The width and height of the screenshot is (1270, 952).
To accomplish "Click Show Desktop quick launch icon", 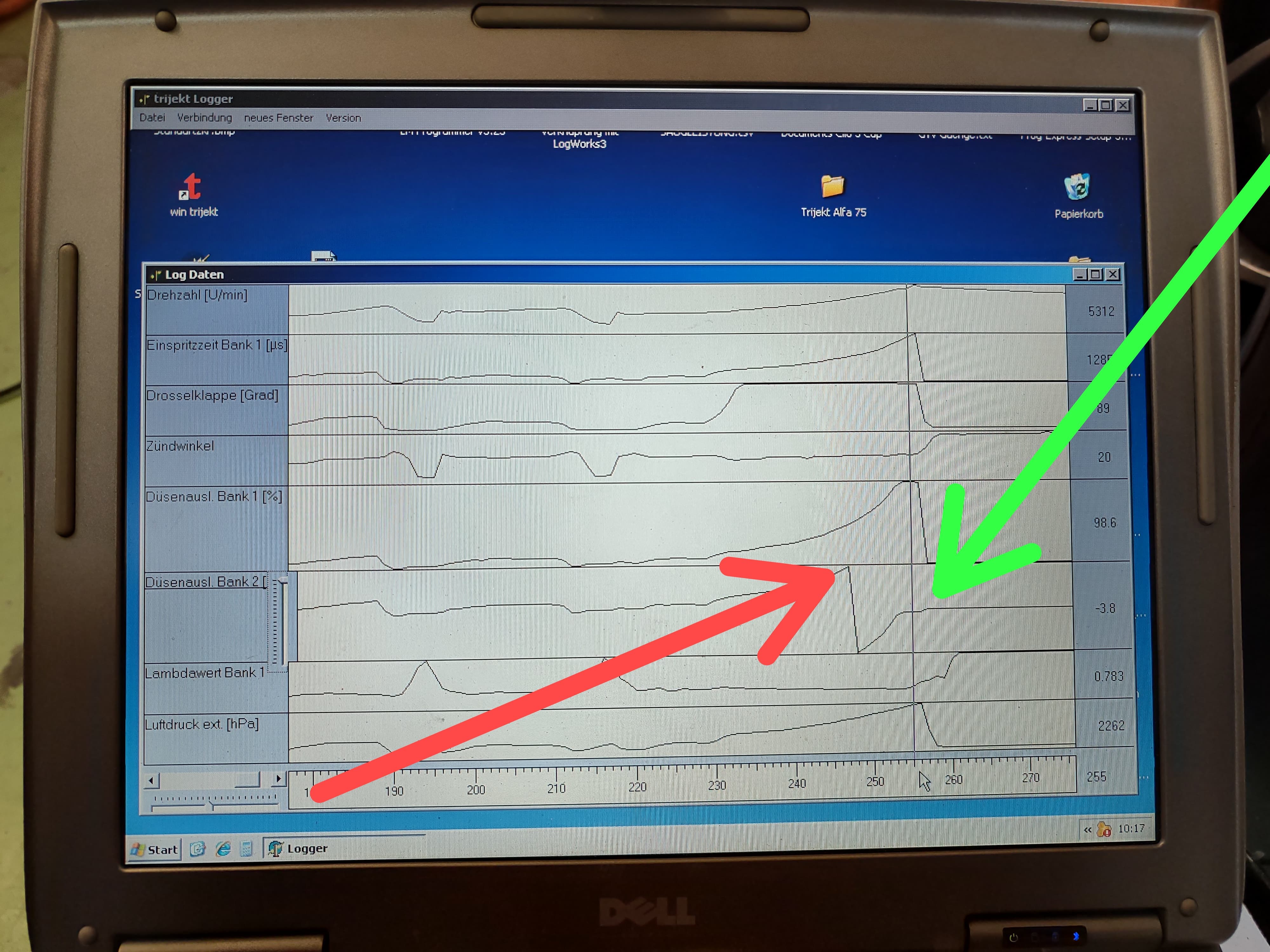I will pyautogui.click(x=197, y=849).
